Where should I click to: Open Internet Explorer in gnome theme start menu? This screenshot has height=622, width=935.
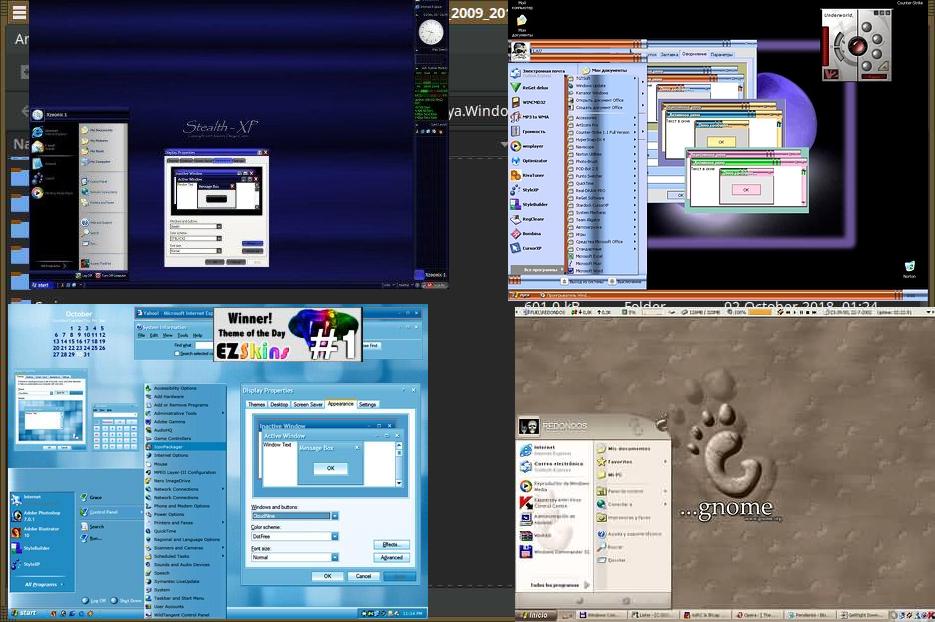tap(546, 450)
